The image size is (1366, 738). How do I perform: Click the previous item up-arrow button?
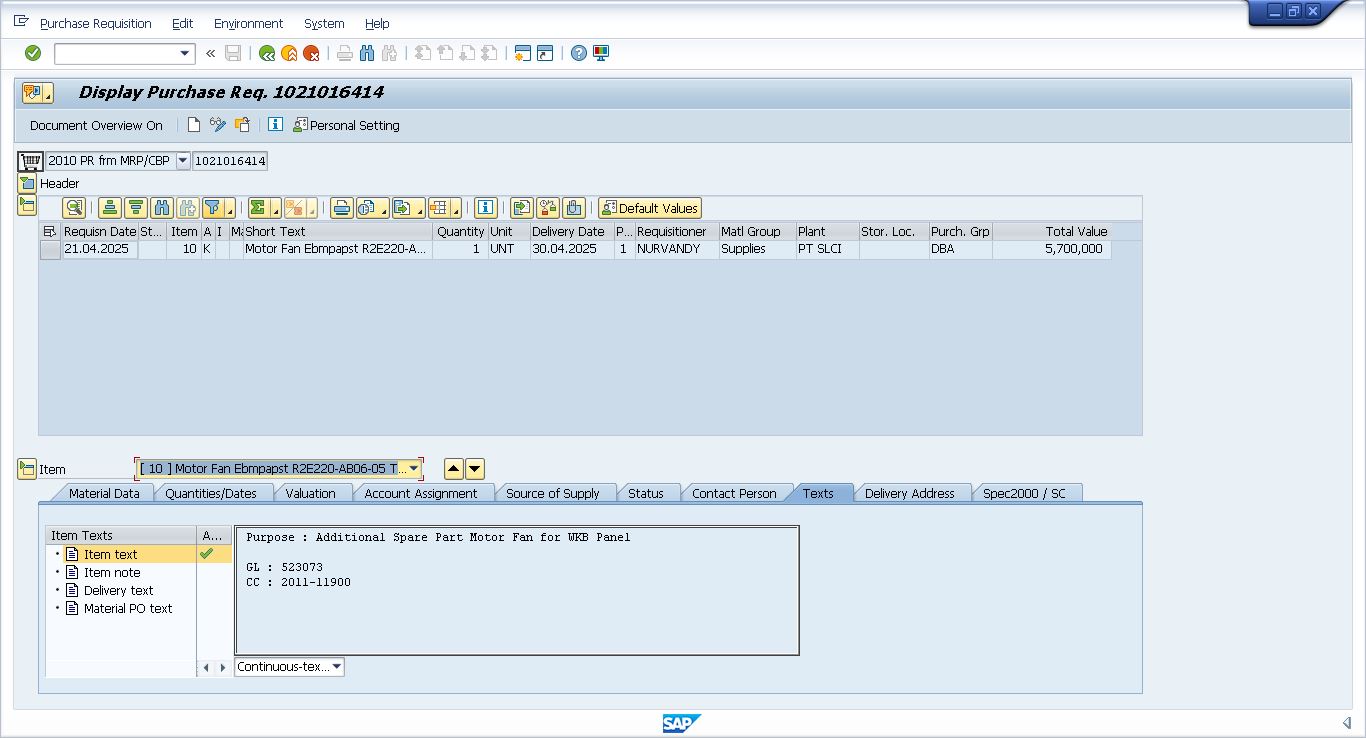[454, 469]
